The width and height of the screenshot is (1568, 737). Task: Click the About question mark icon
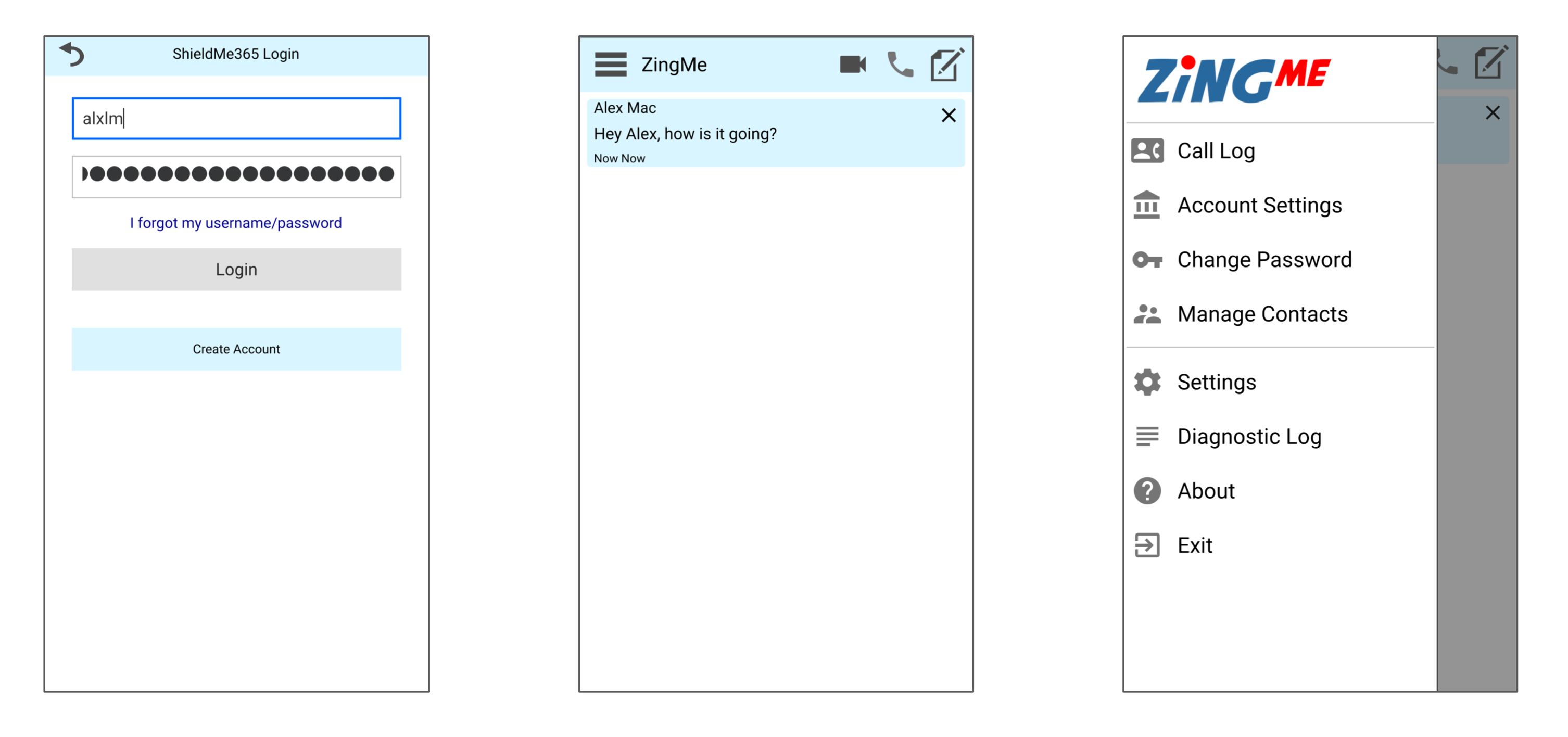point(1147,491)
